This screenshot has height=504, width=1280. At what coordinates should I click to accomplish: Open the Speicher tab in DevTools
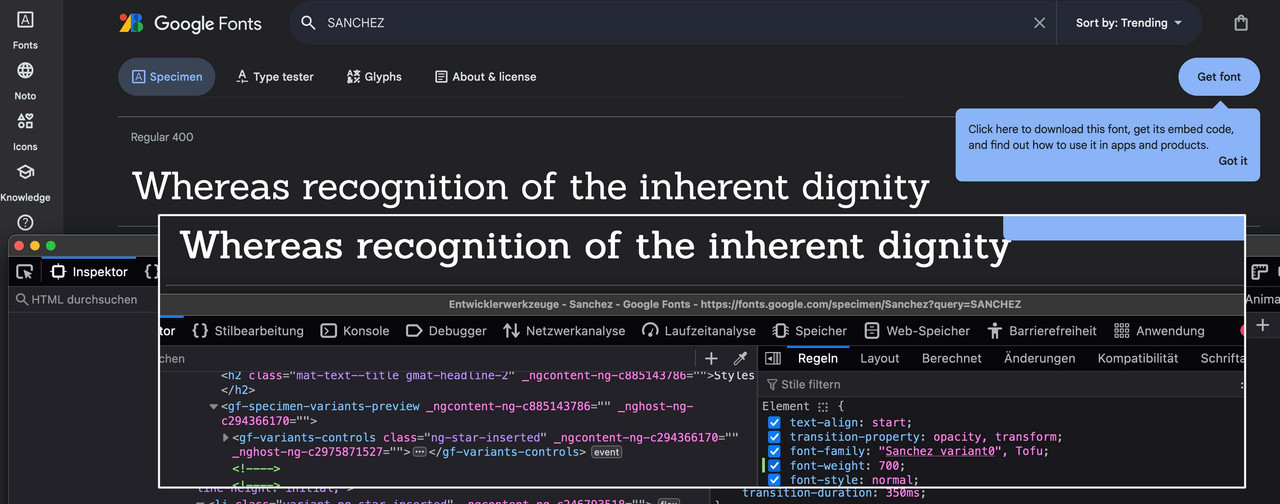point(809,331)
